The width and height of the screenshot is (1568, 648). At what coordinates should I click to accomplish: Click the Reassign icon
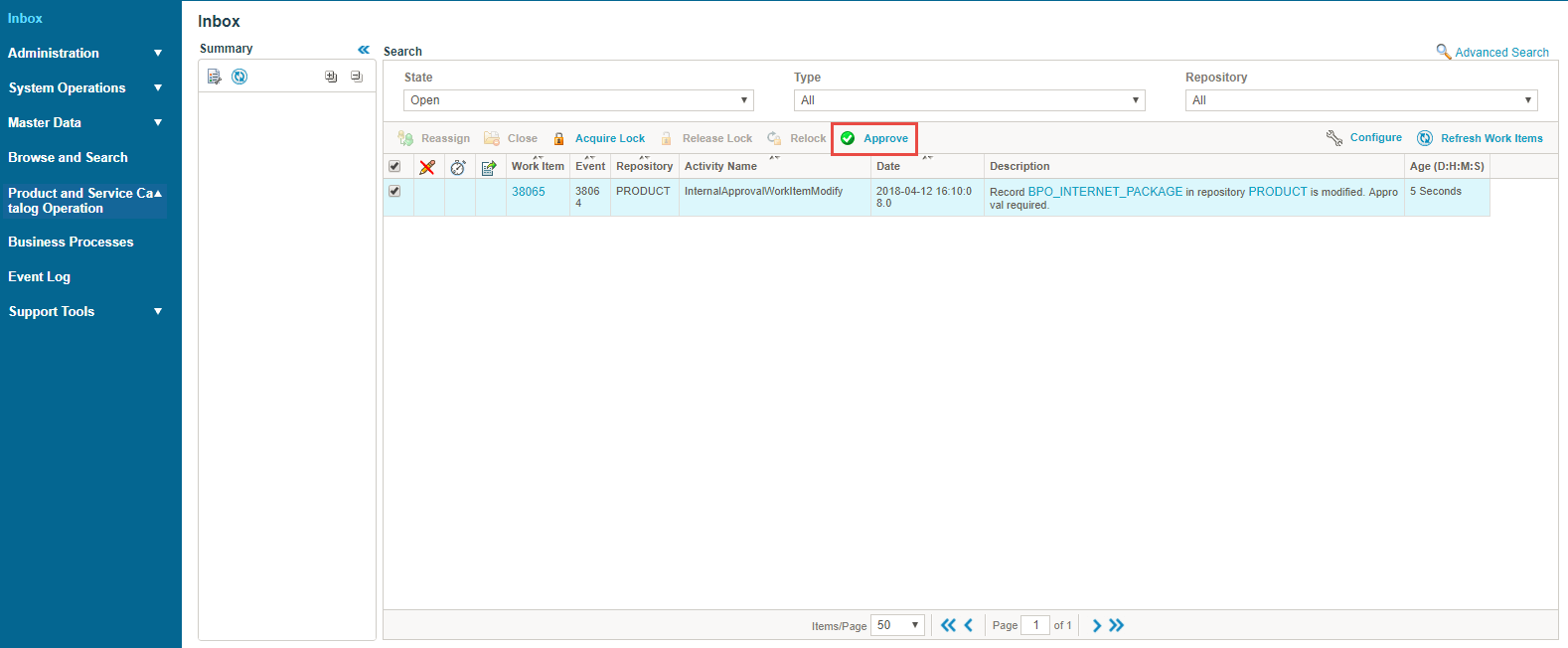405,138
